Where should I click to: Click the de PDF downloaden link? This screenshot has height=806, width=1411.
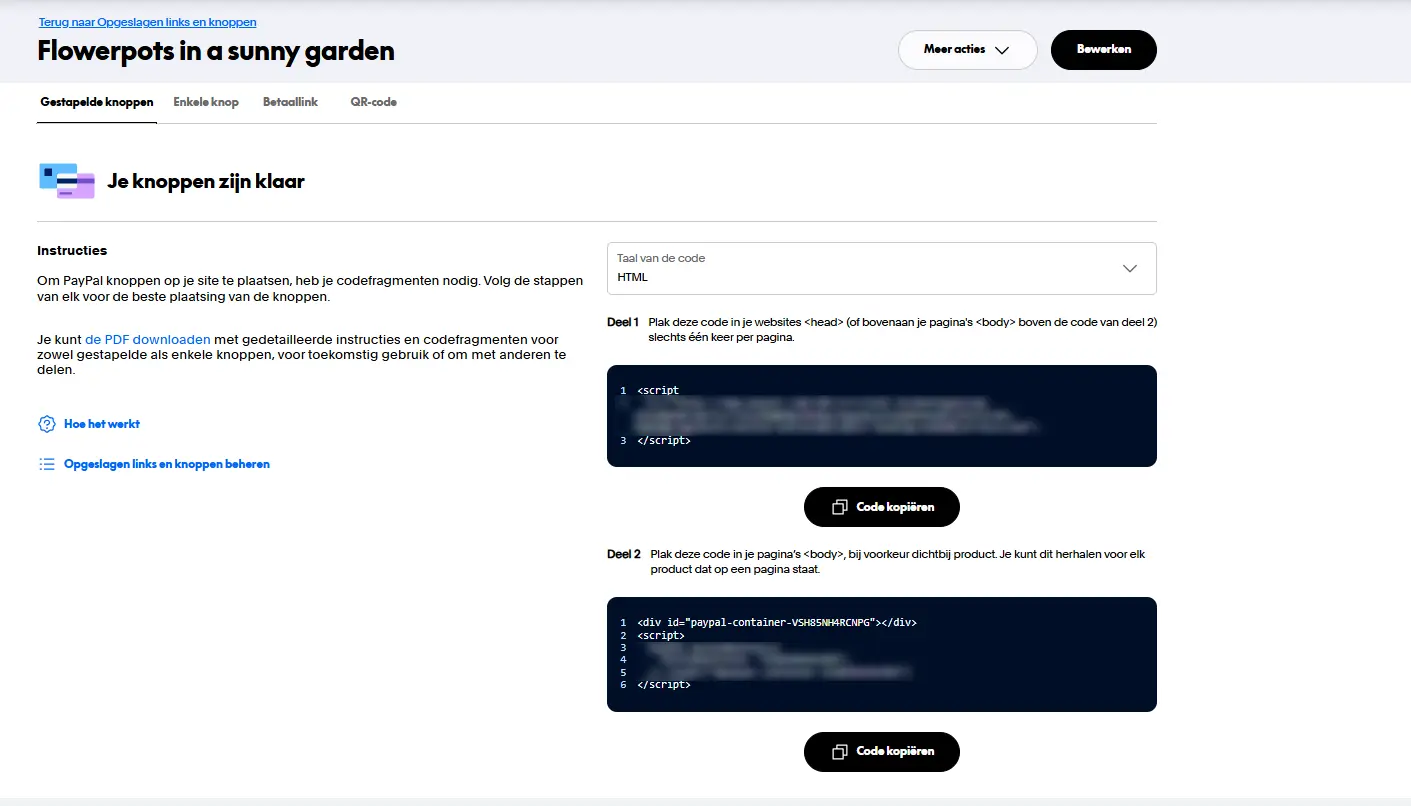[x=148, y=340]
